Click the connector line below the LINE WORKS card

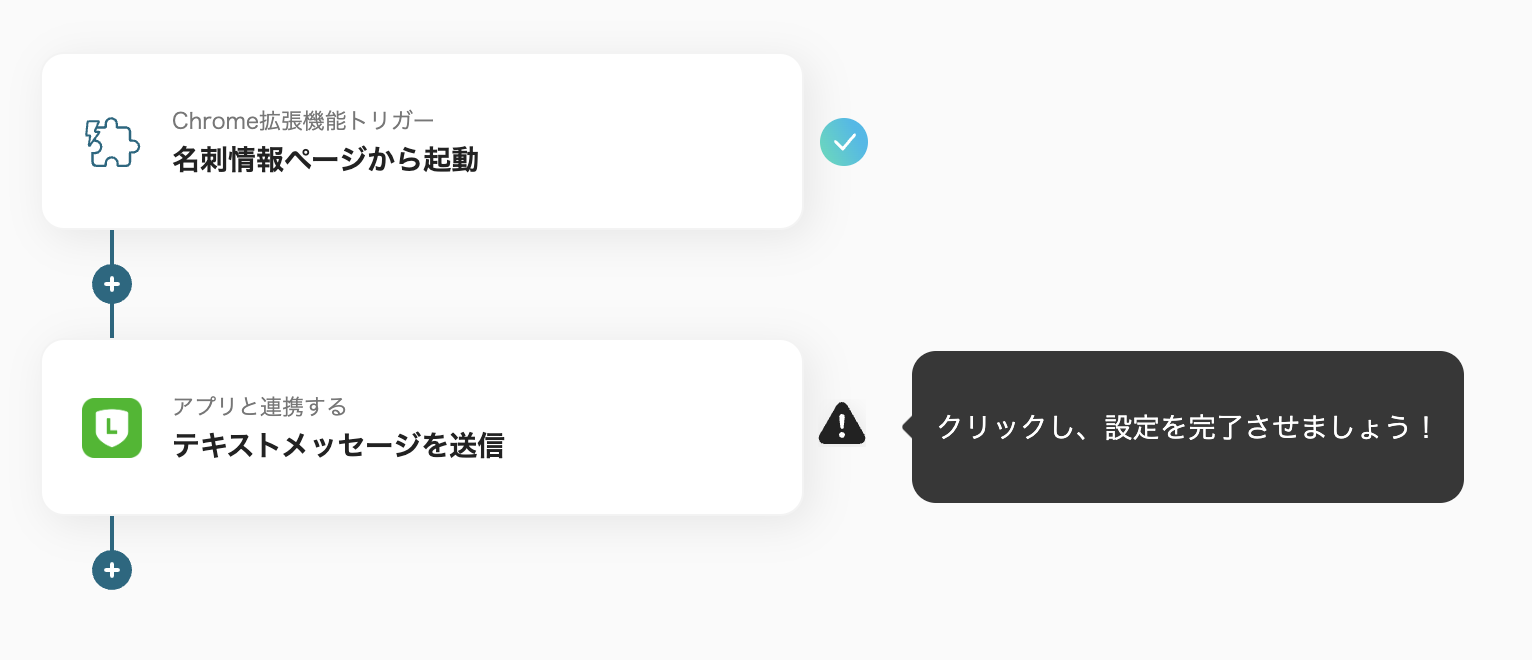112,533
